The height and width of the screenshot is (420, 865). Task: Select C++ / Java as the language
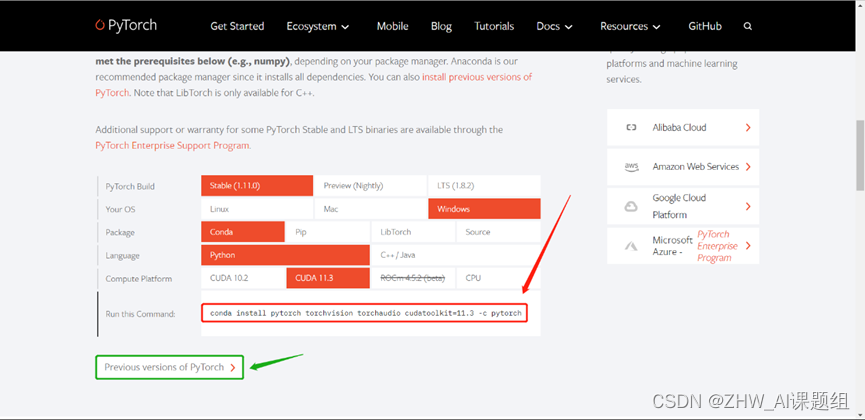456,256
